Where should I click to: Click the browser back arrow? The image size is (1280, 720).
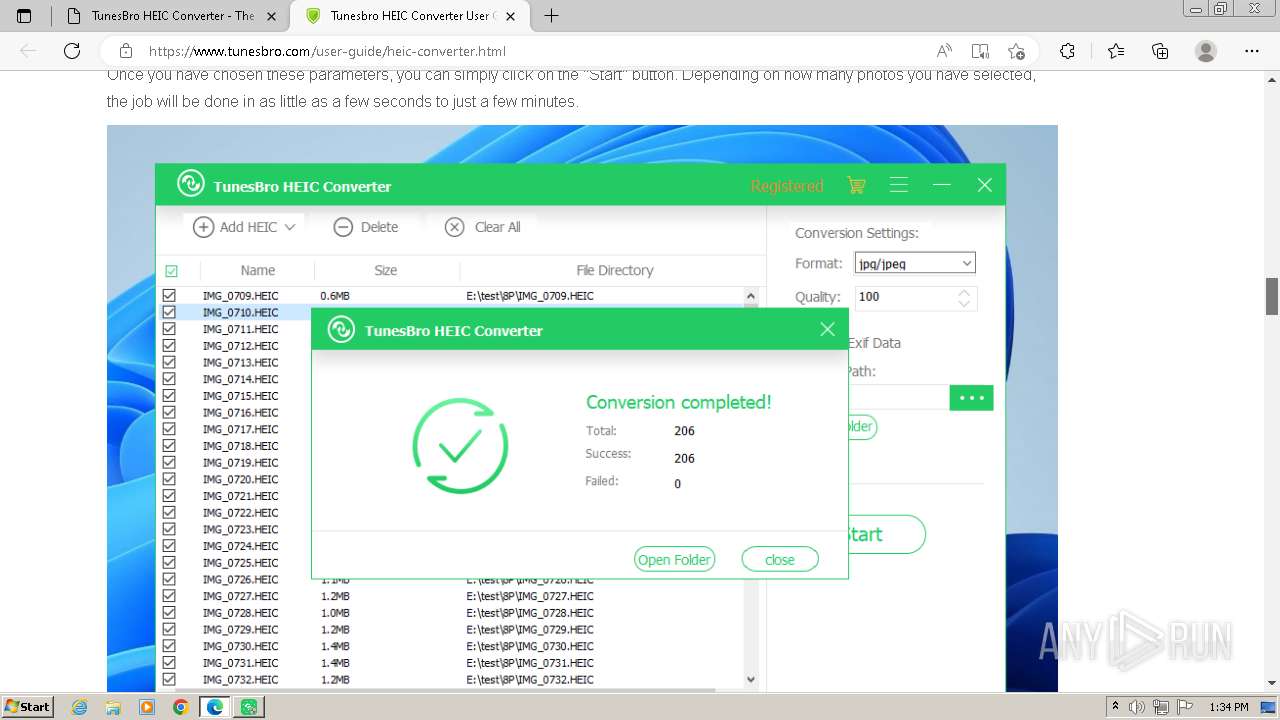(28, 51)
